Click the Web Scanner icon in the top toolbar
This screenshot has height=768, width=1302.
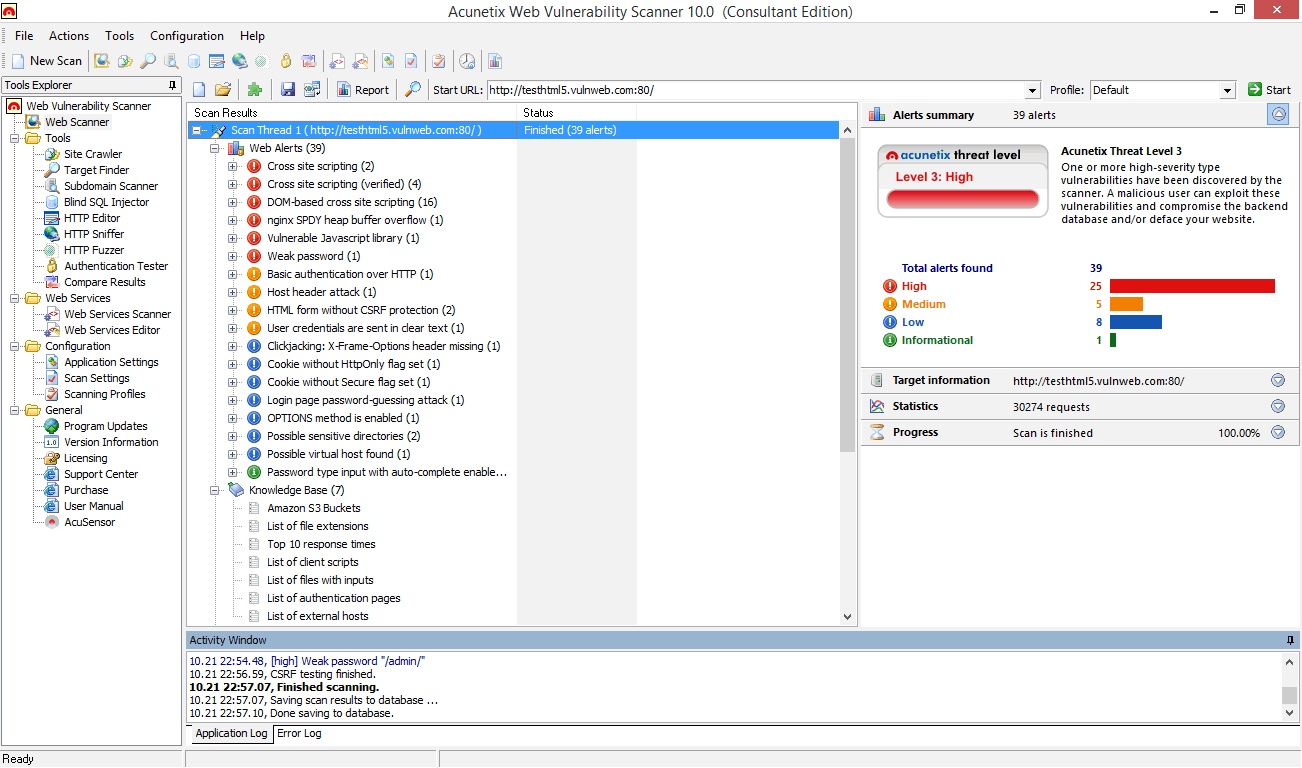tap(102, 61)
